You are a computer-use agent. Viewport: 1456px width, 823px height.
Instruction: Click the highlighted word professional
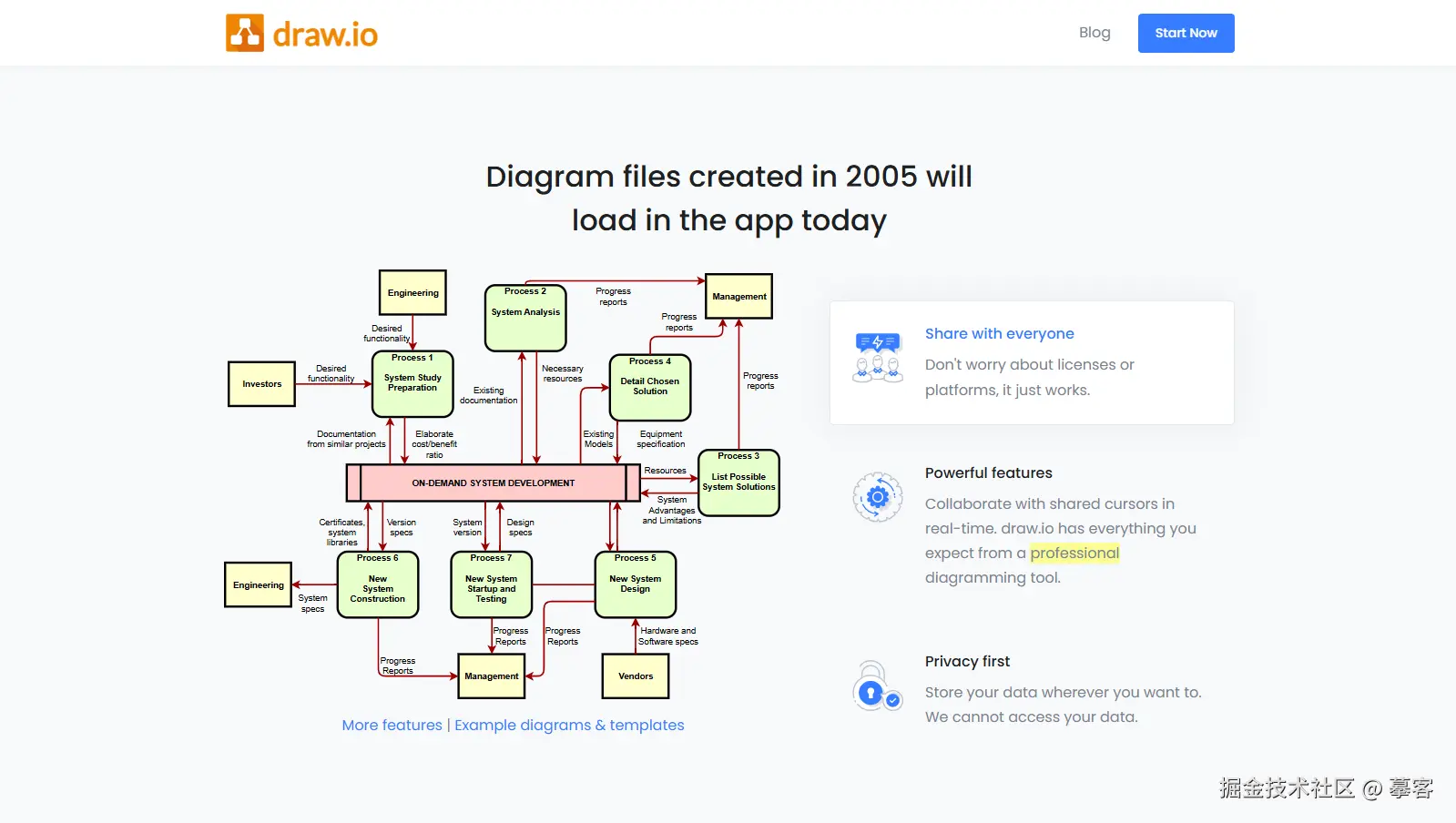pos(1074,553)
